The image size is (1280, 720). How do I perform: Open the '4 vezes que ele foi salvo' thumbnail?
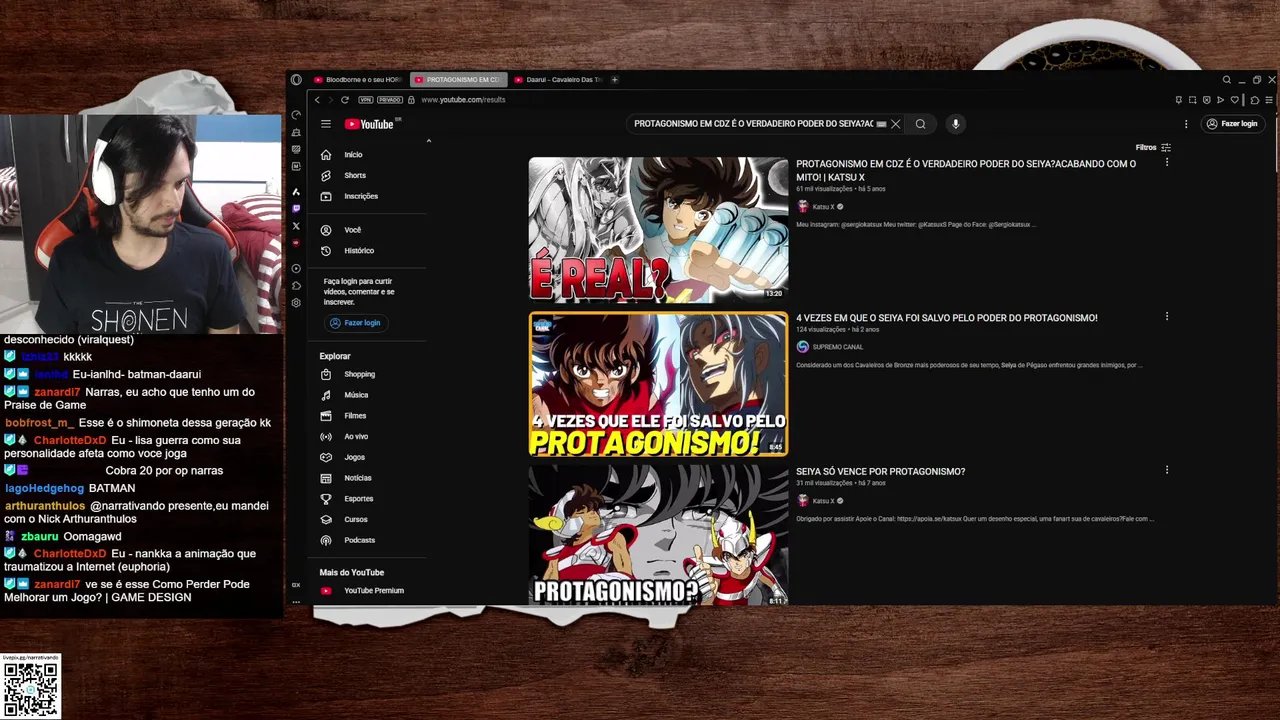[x=658, y=384]
